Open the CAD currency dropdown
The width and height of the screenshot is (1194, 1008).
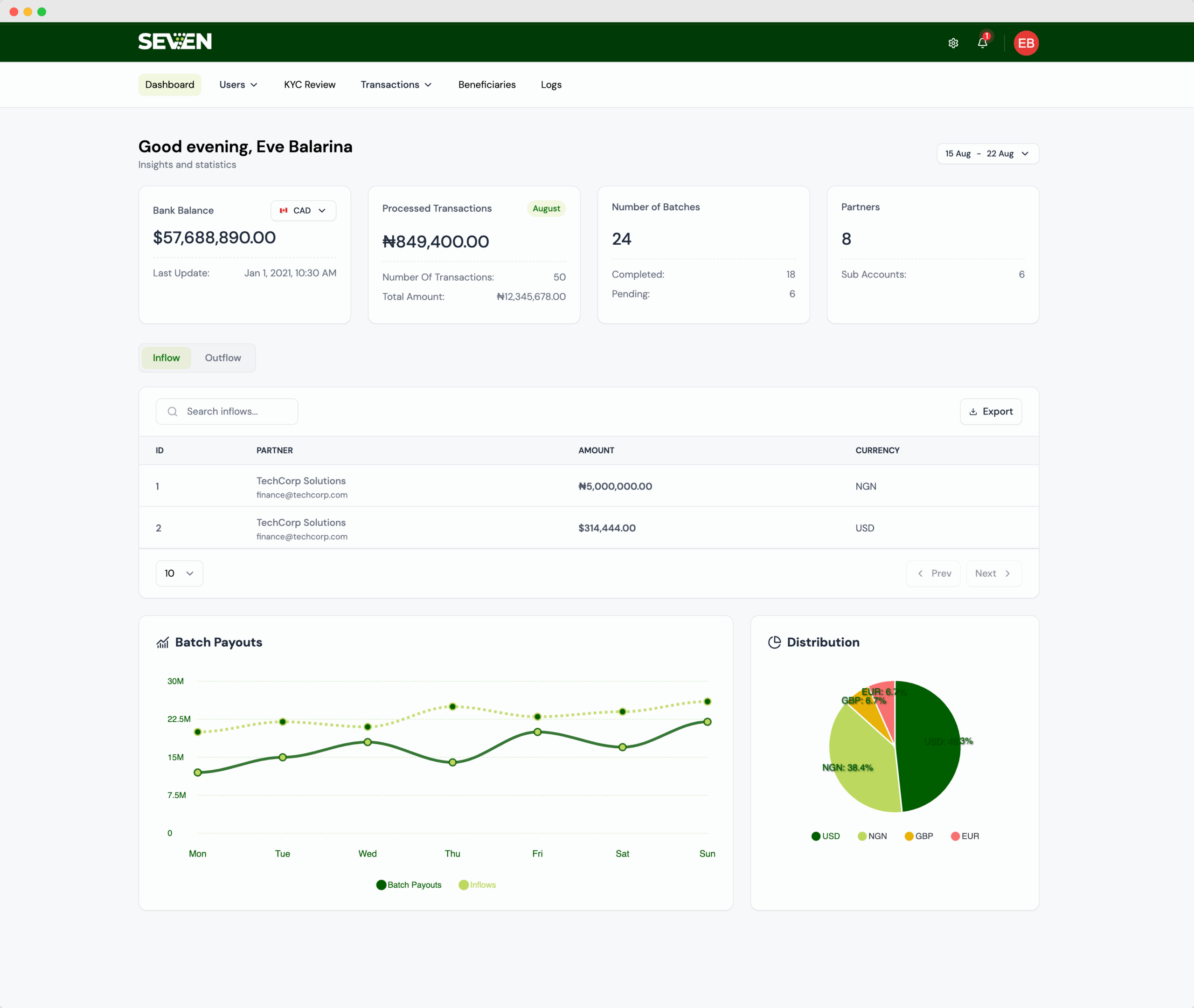[304, 210]
